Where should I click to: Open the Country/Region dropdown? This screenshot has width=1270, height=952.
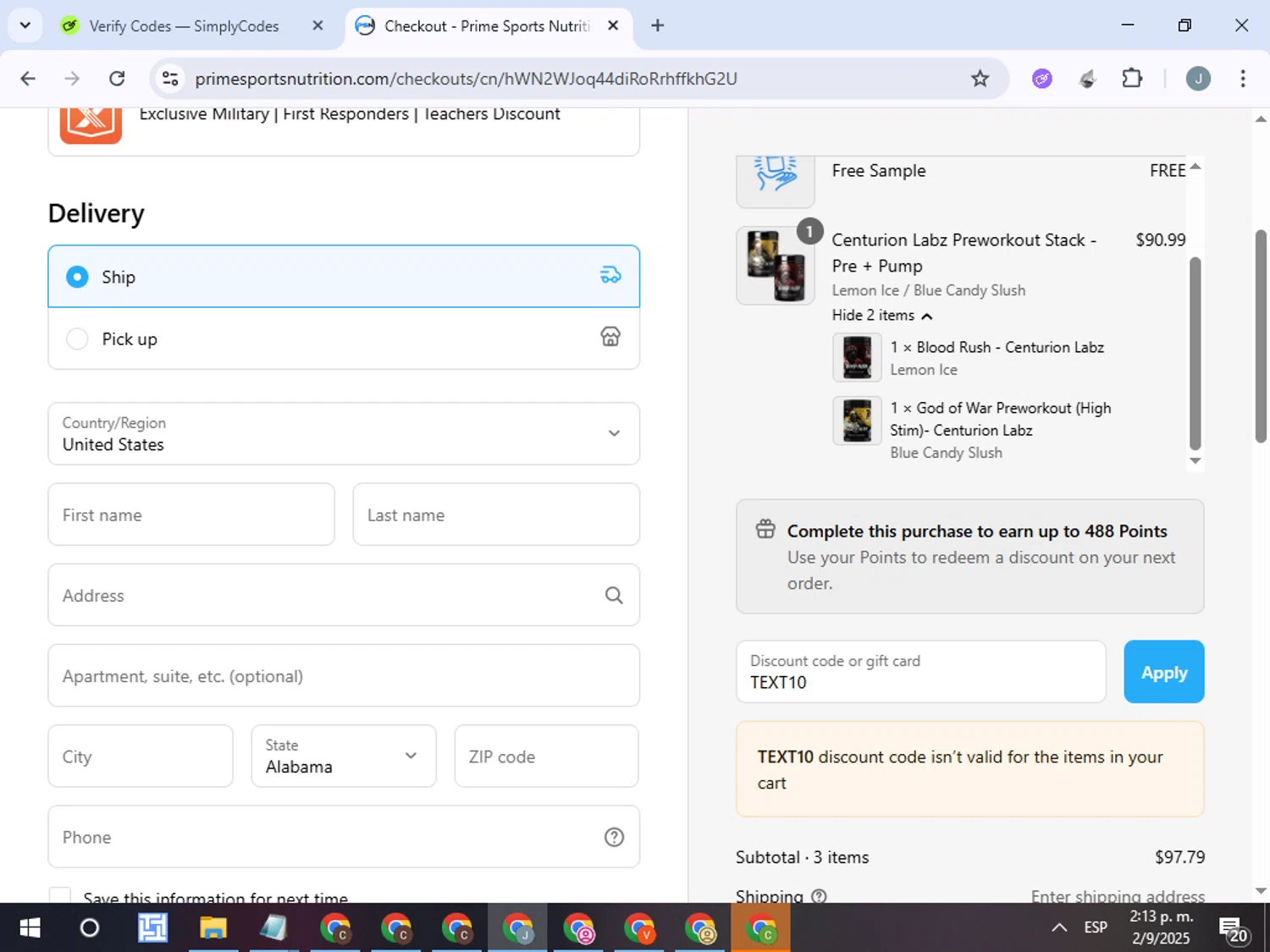[344, 433]
